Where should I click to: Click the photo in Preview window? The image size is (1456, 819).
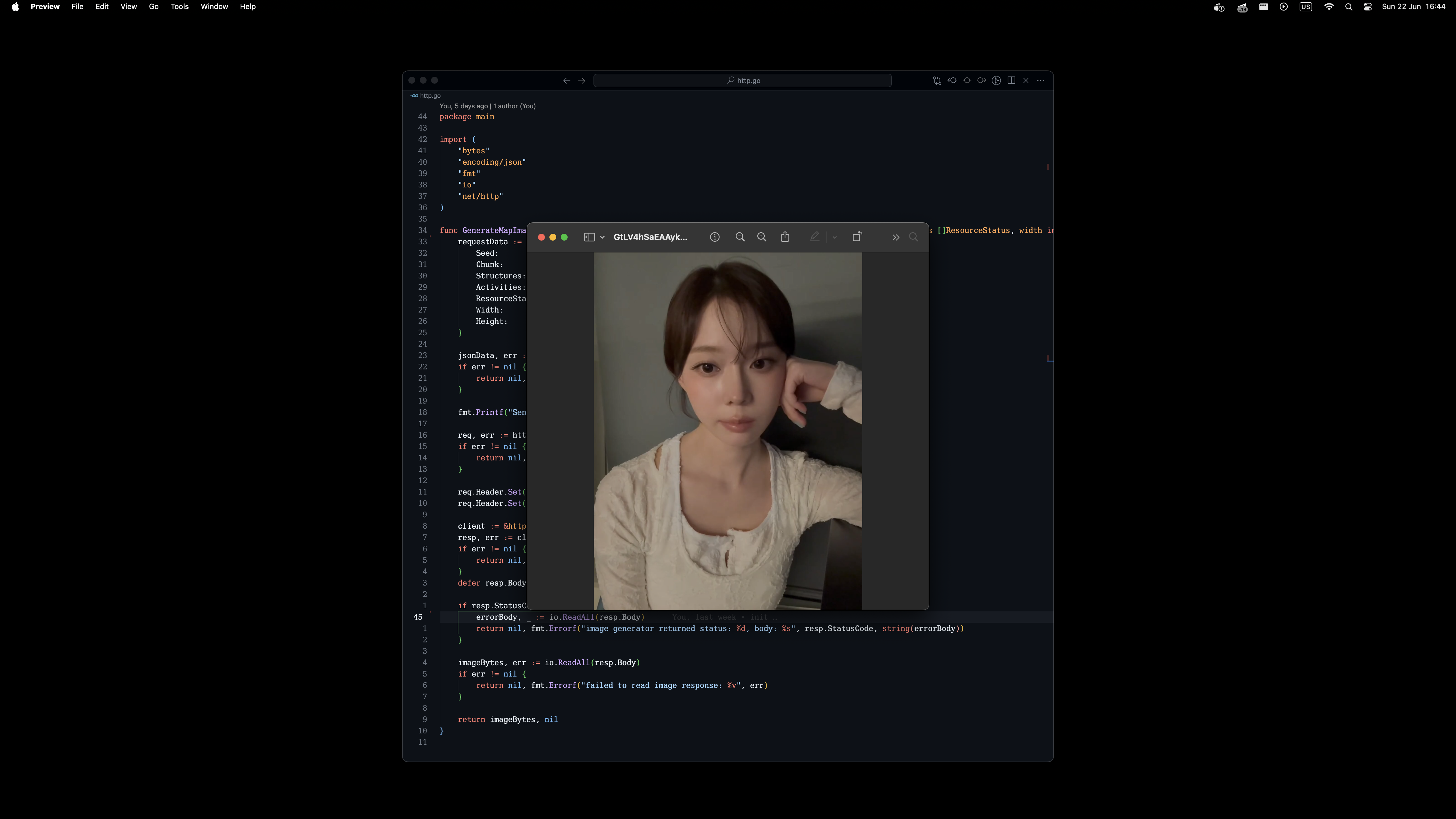727,431
